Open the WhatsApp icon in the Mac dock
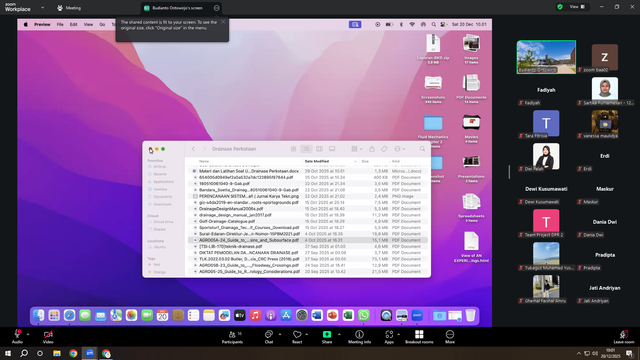The width and height of the screenshot is (640, 360). point(364,315)
